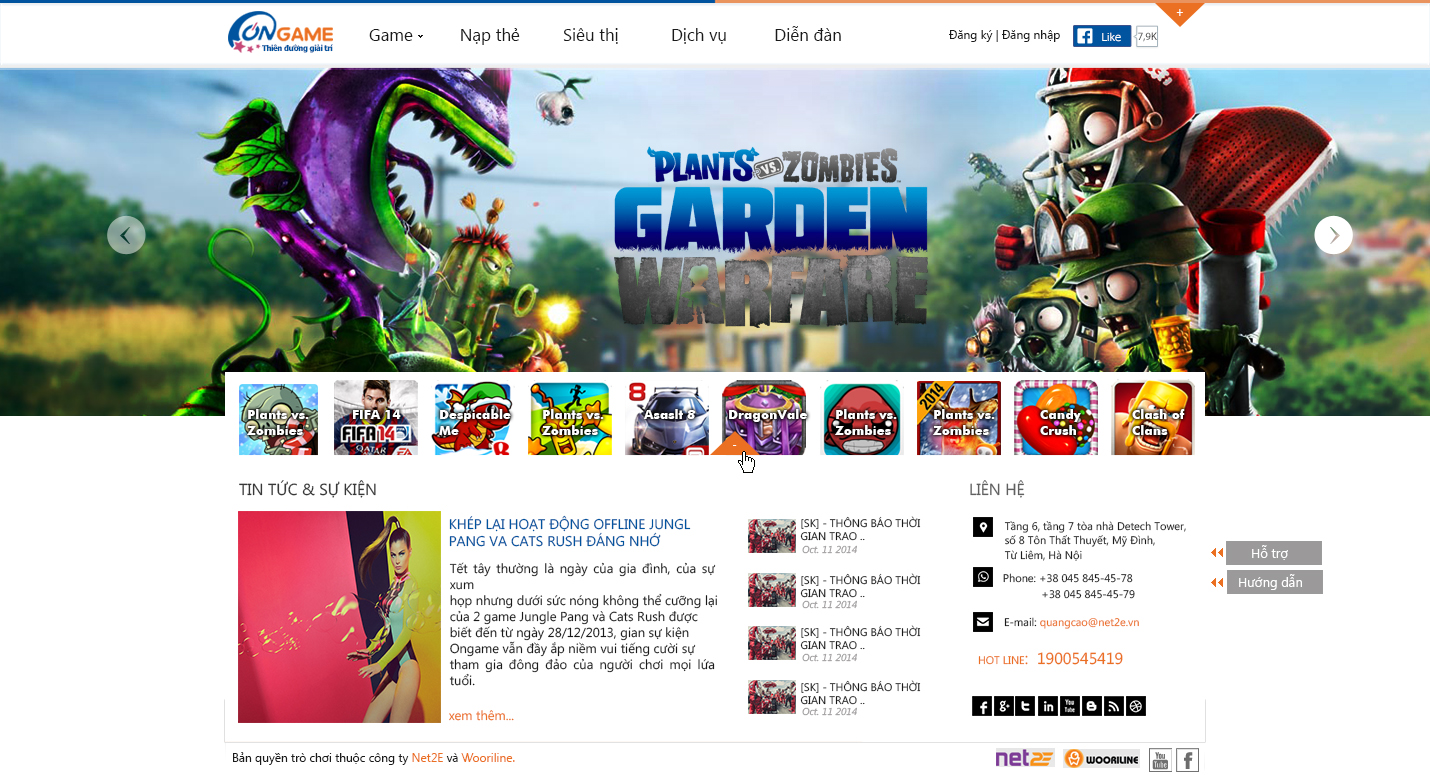
Task: Open the Siêu thị menu item
Action: point(591,35)
